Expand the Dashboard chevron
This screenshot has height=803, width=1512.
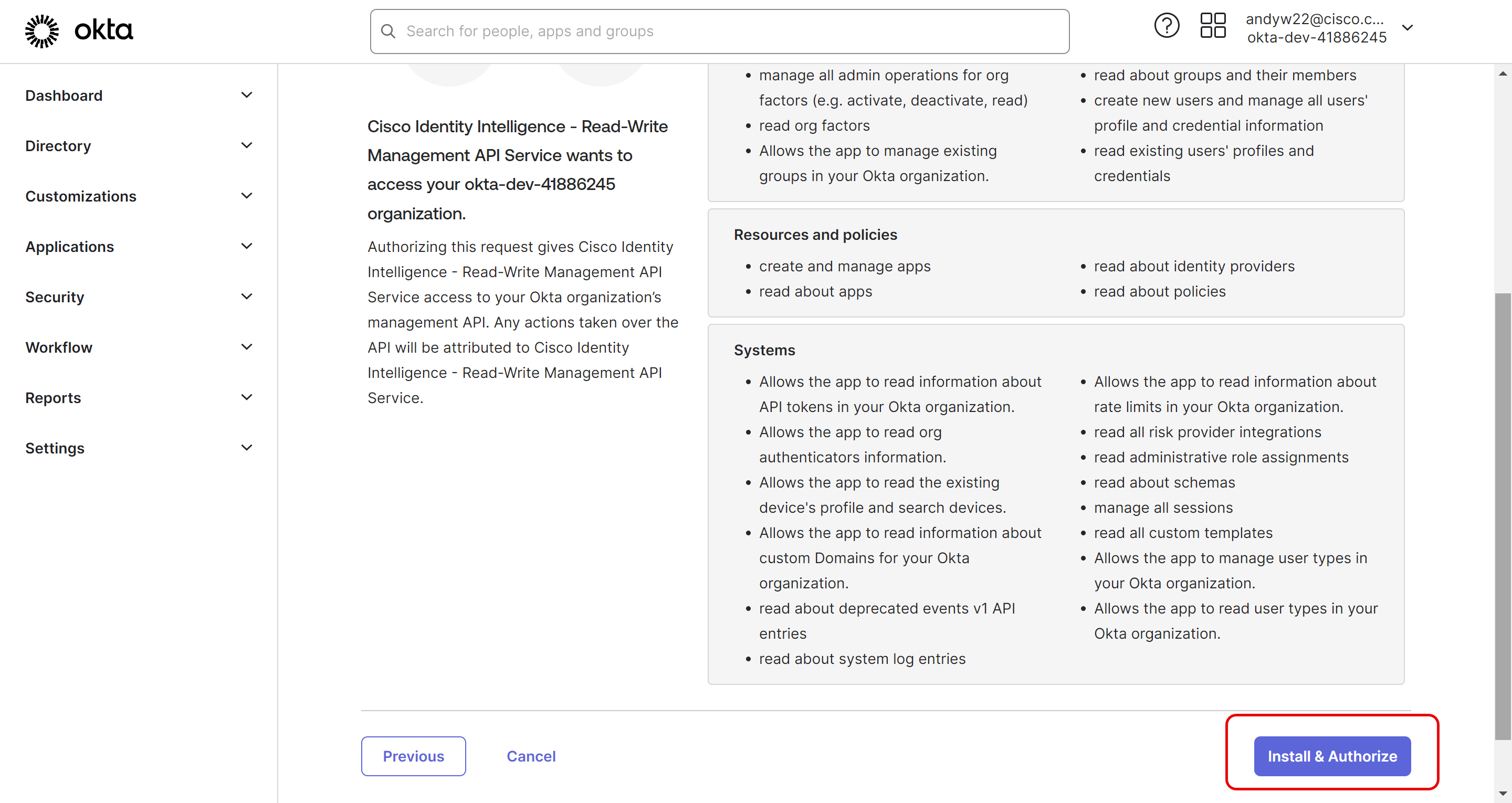click(x=247, y=95)
